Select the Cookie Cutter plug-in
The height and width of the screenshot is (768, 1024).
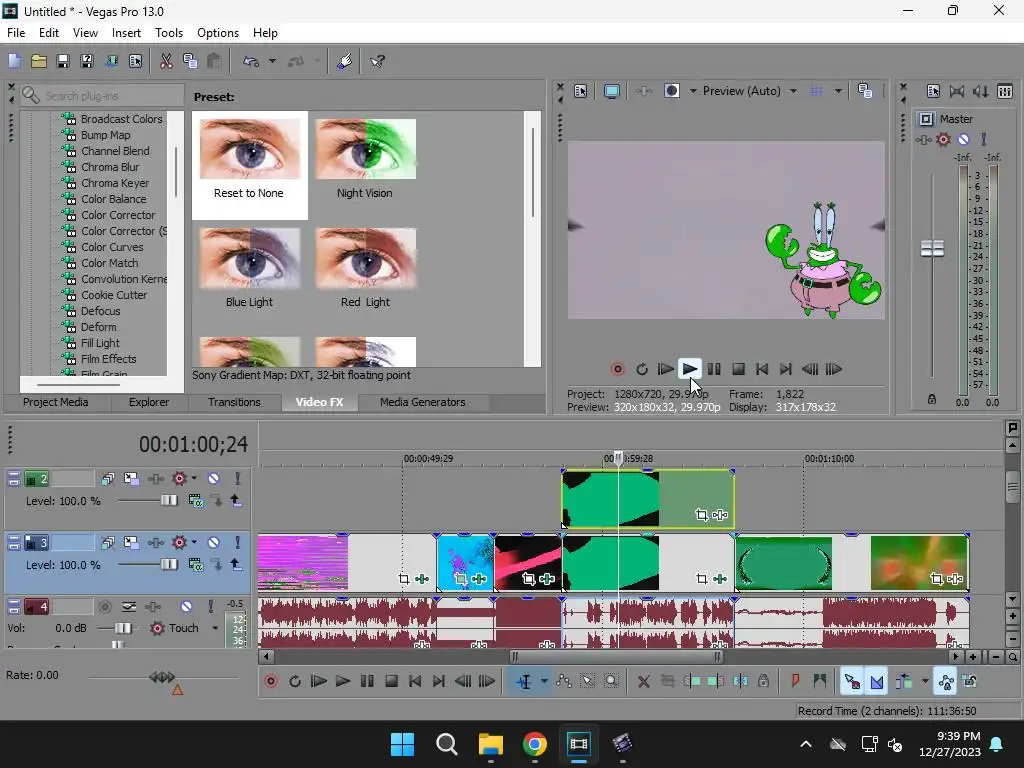pos(114,295)
